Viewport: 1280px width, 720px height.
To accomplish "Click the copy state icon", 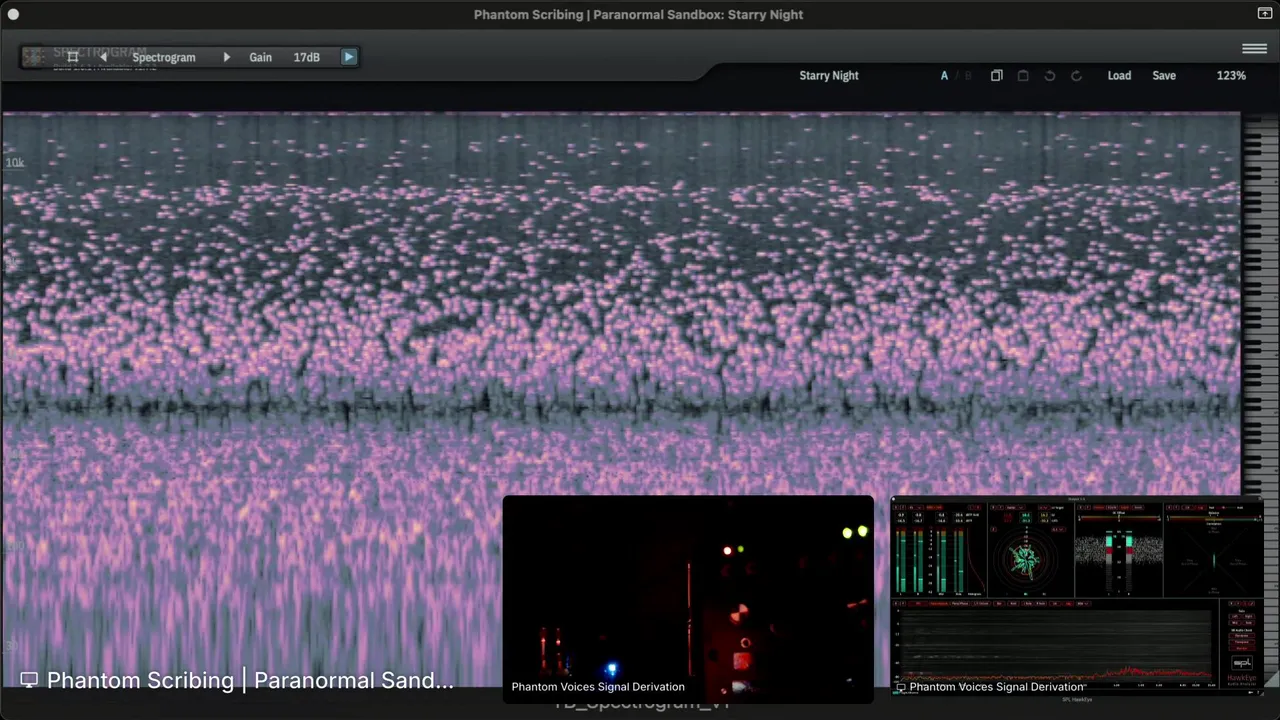I will click(x=997, y=75).
